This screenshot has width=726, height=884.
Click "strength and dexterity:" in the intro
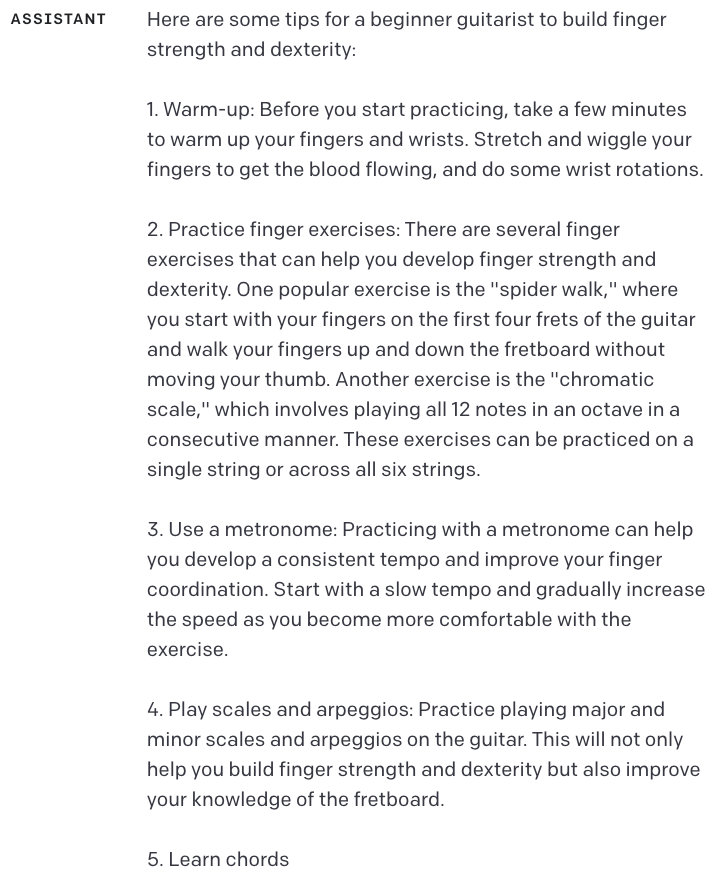[251, 49]
